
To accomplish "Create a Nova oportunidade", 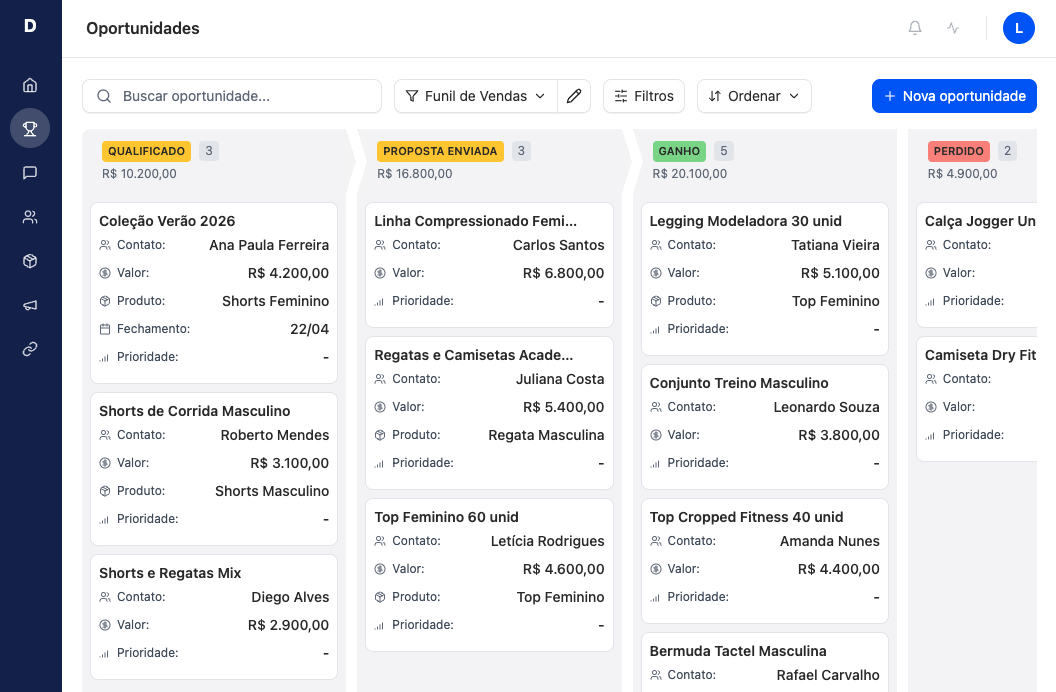I will 954,96.
